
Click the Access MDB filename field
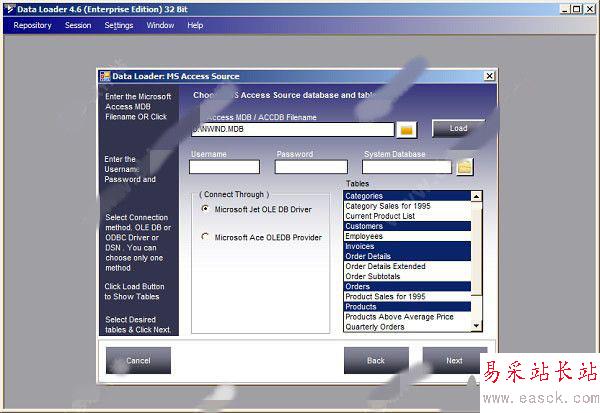click(292, 129)
